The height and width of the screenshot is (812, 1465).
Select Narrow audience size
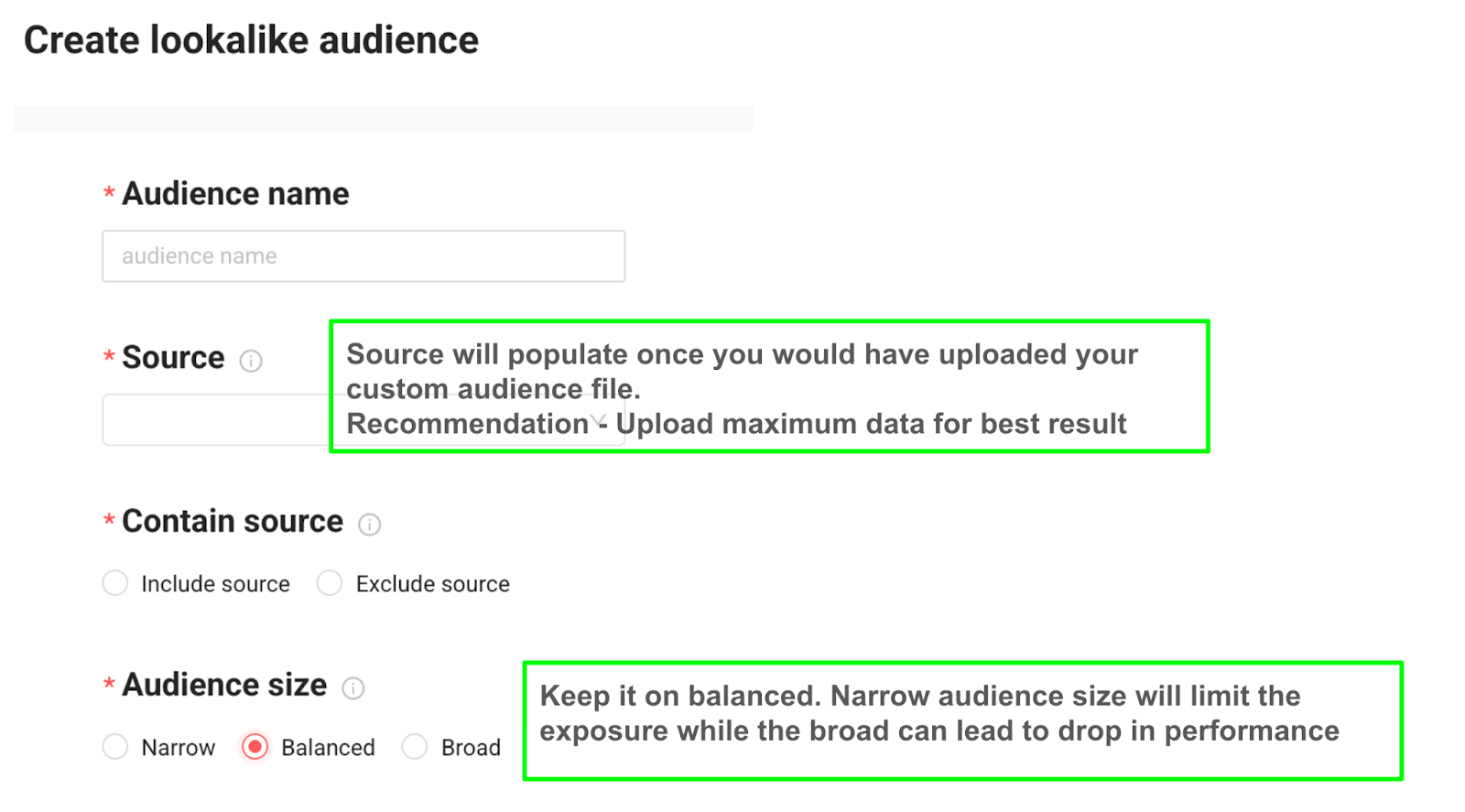coord(115,747)
